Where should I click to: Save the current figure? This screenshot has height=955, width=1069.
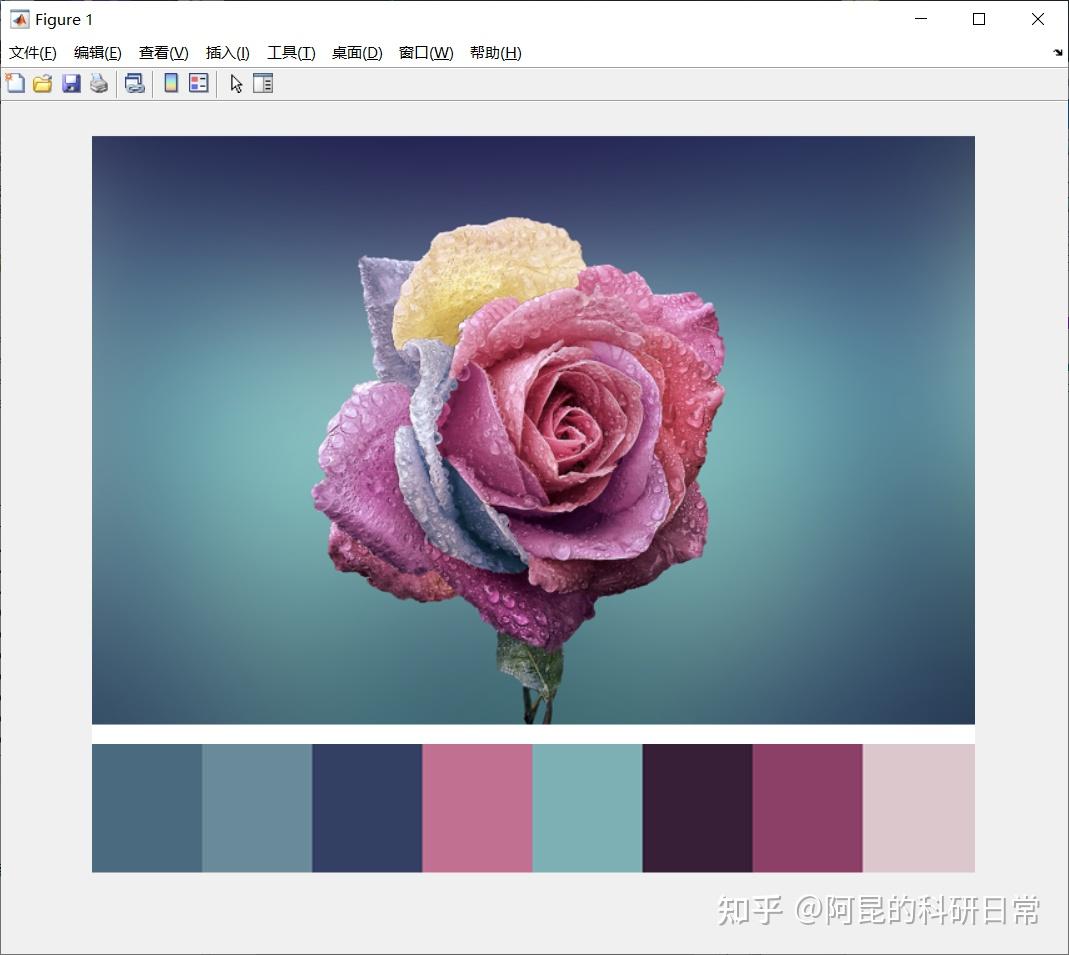pos(70,83)
